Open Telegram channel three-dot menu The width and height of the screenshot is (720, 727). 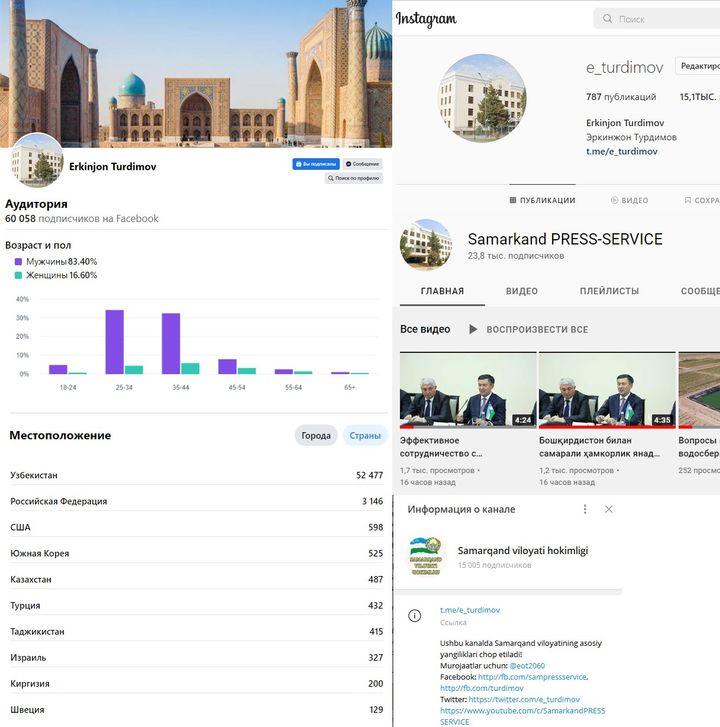[585, 509]
